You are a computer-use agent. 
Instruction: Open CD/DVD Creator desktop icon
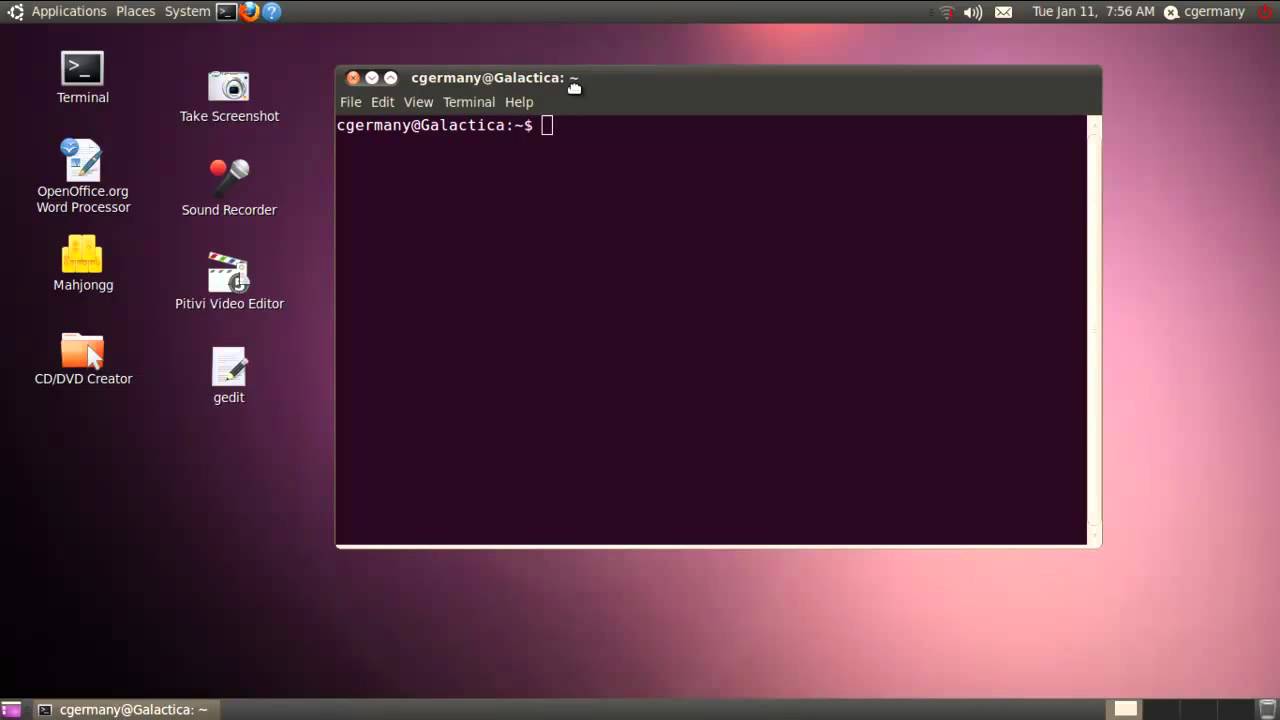click(82, 359)
